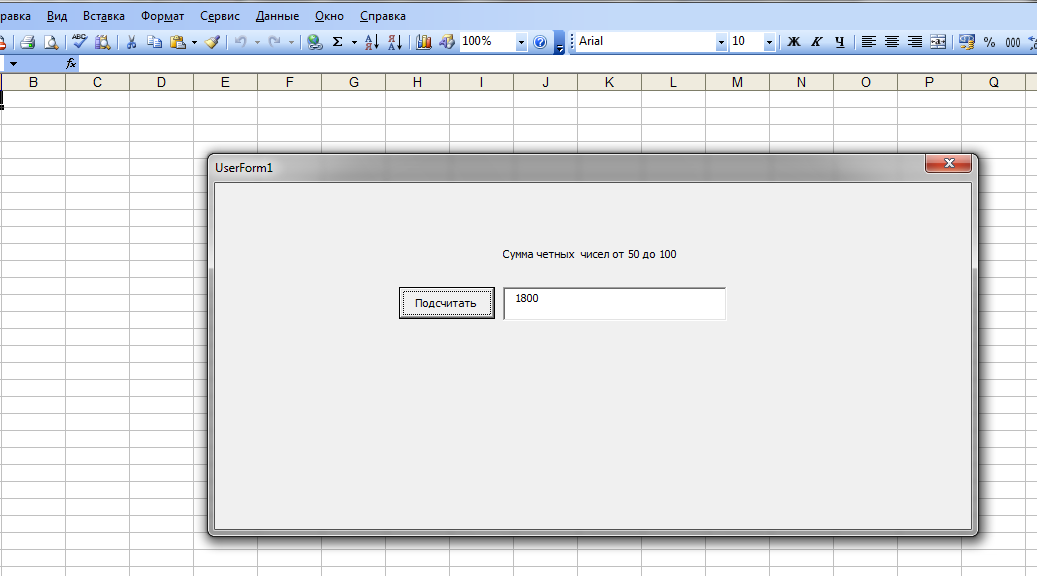1037x576 pixels.
Task: Open the Вид menu
Action: (x=57, y=16)
